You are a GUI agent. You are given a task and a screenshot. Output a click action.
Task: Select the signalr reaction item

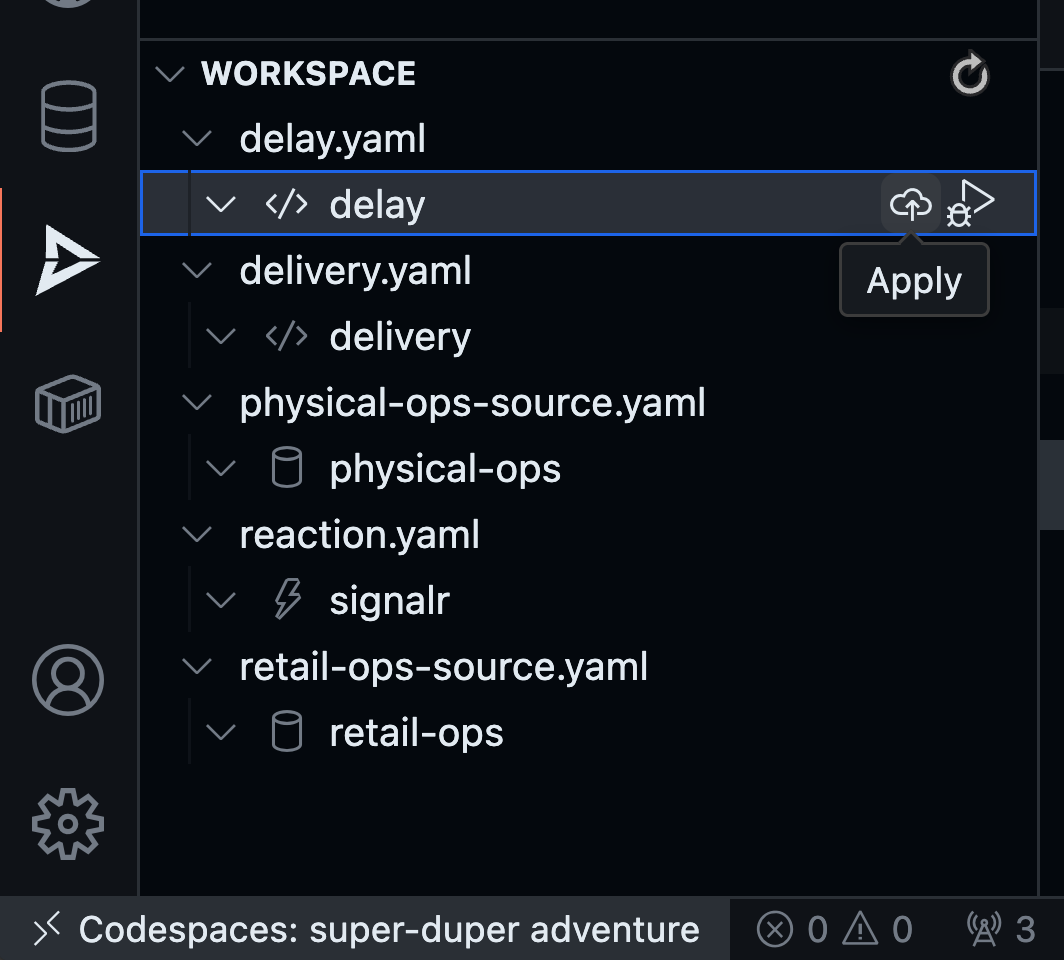pos(390,601)
